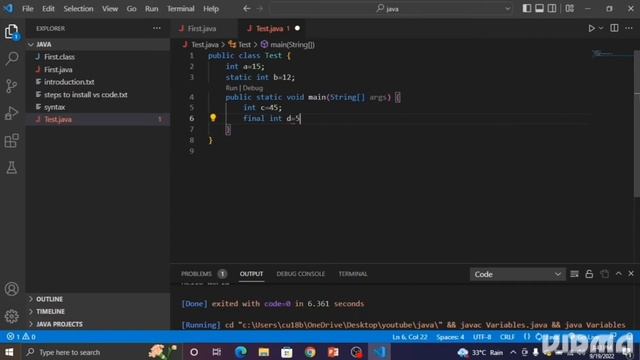The height and width of the screenshot is (360, 640).
Task: Change CRLF end of line sequence
Action: pos(507,337)
